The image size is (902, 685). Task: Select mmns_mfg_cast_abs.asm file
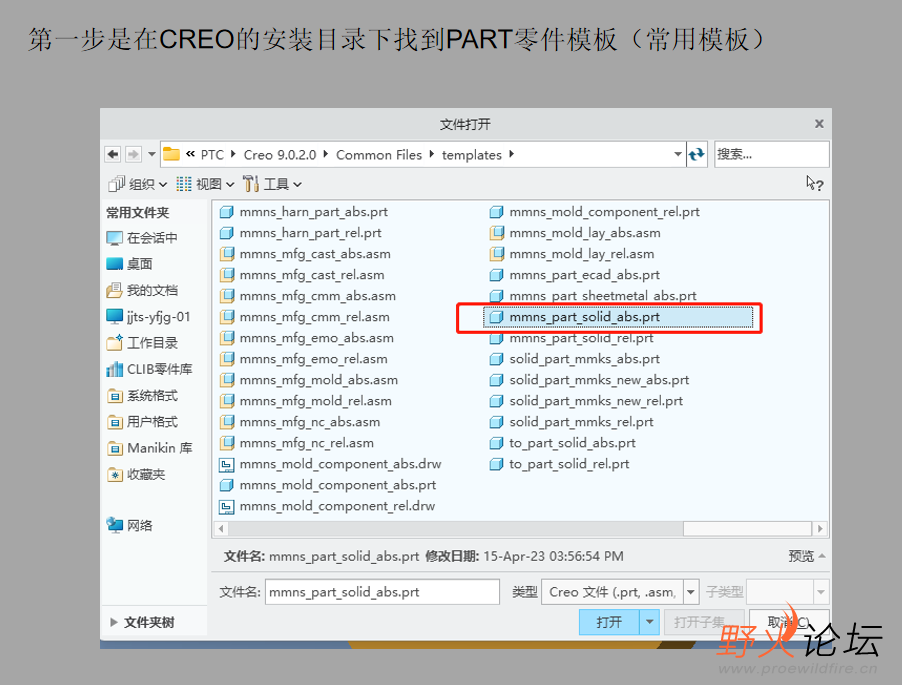click(305, 254)
